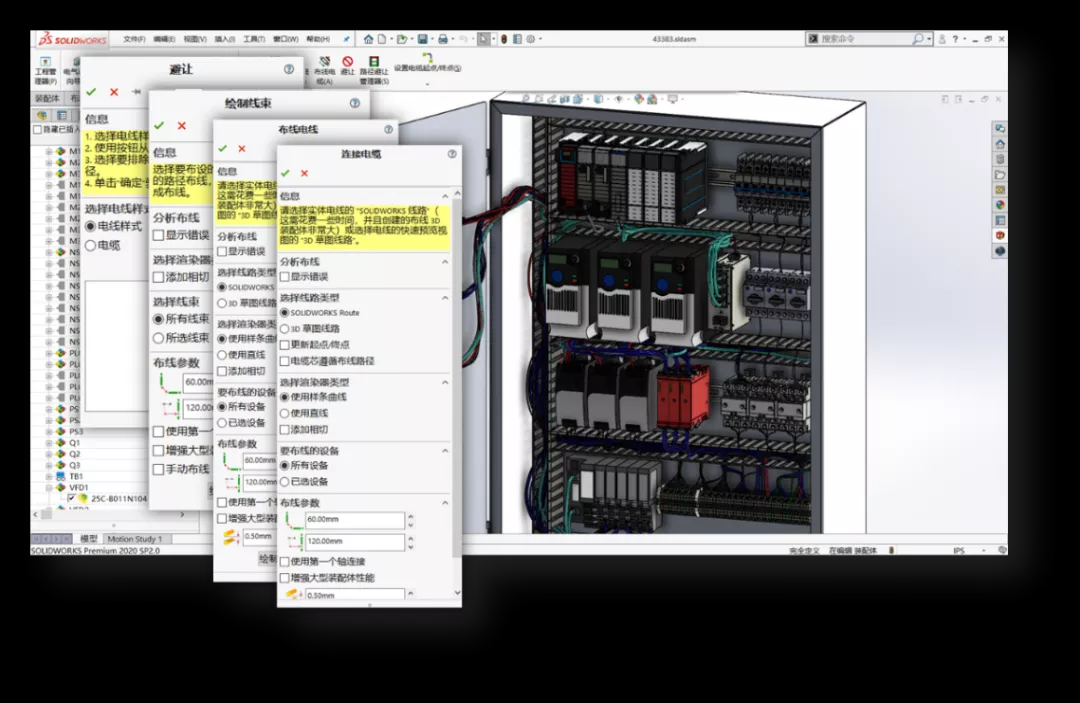This screenshot has height=703, width=1080.
Task: Select the 3D 草图线路 radio in 连接电缆 panel
Action: point(285,328)
